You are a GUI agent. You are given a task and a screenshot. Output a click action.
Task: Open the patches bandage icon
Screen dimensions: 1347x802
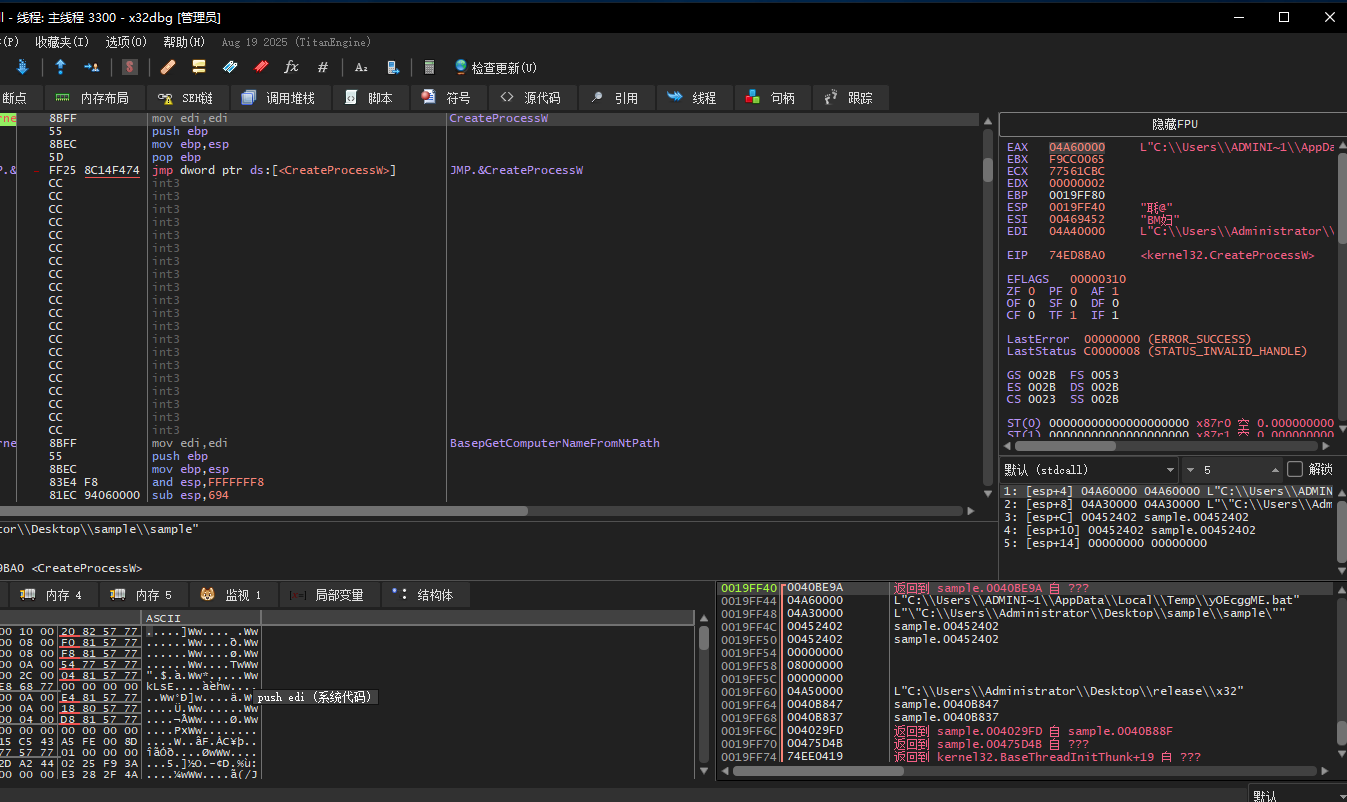coord(168,67)
